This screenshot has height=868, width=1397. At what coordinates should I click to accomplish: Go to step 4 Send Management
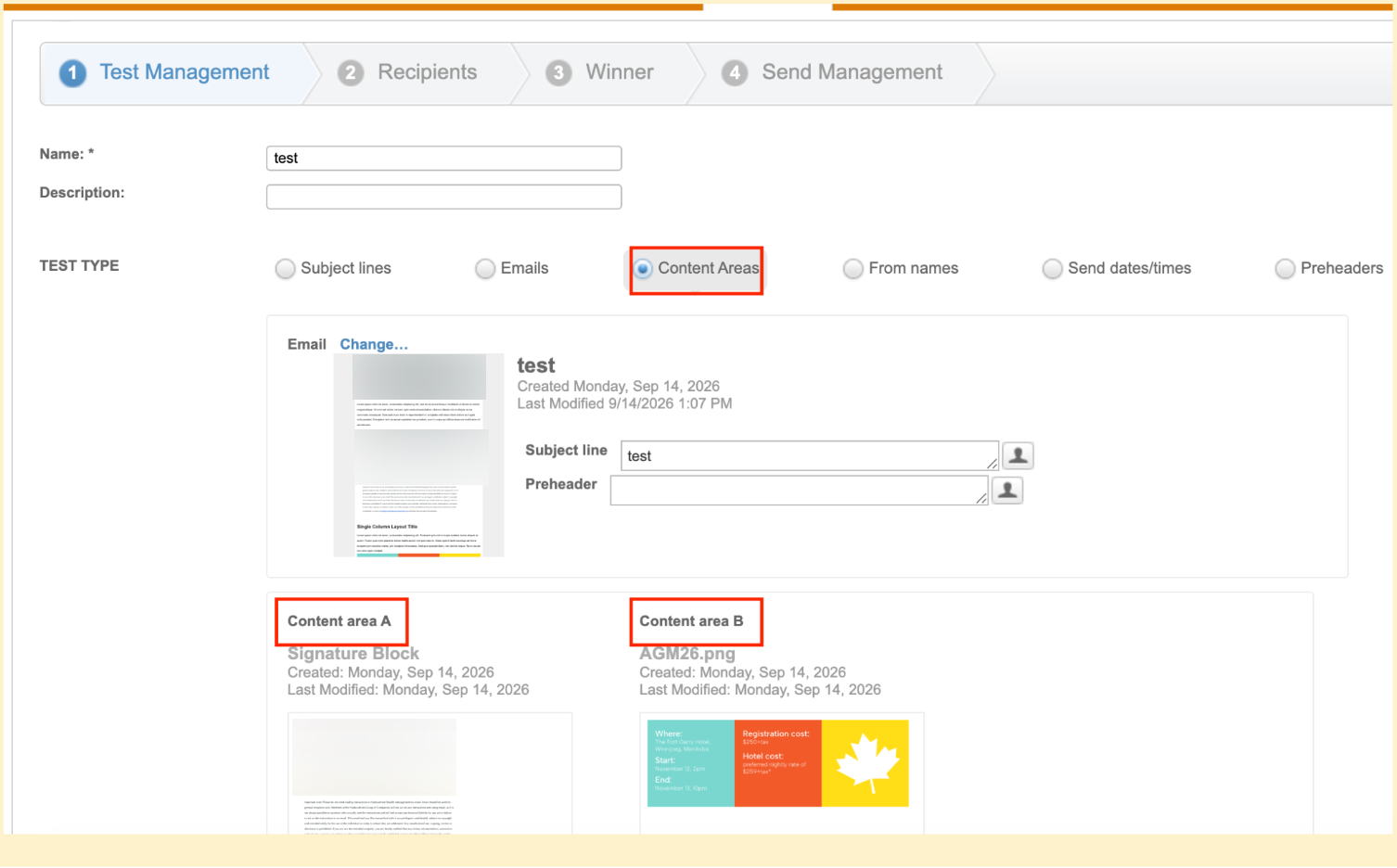tap(833, 72)
